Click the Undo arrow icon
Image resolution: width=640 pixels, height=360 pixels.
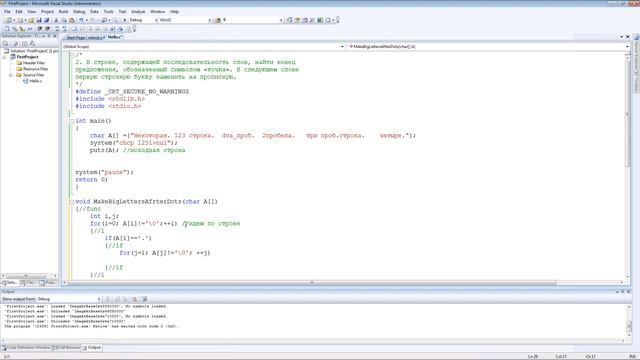[x=81, y=20]
